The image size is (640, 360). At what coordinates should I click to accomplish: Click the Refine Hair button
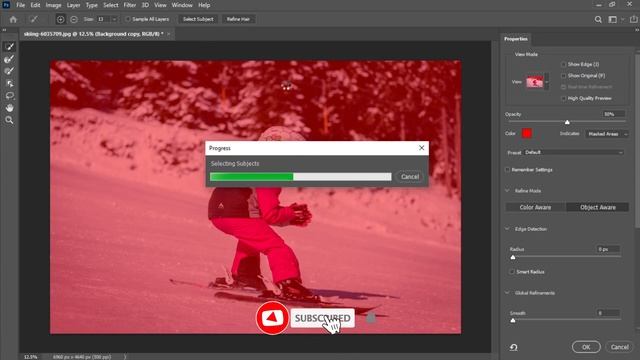(238, 19)
